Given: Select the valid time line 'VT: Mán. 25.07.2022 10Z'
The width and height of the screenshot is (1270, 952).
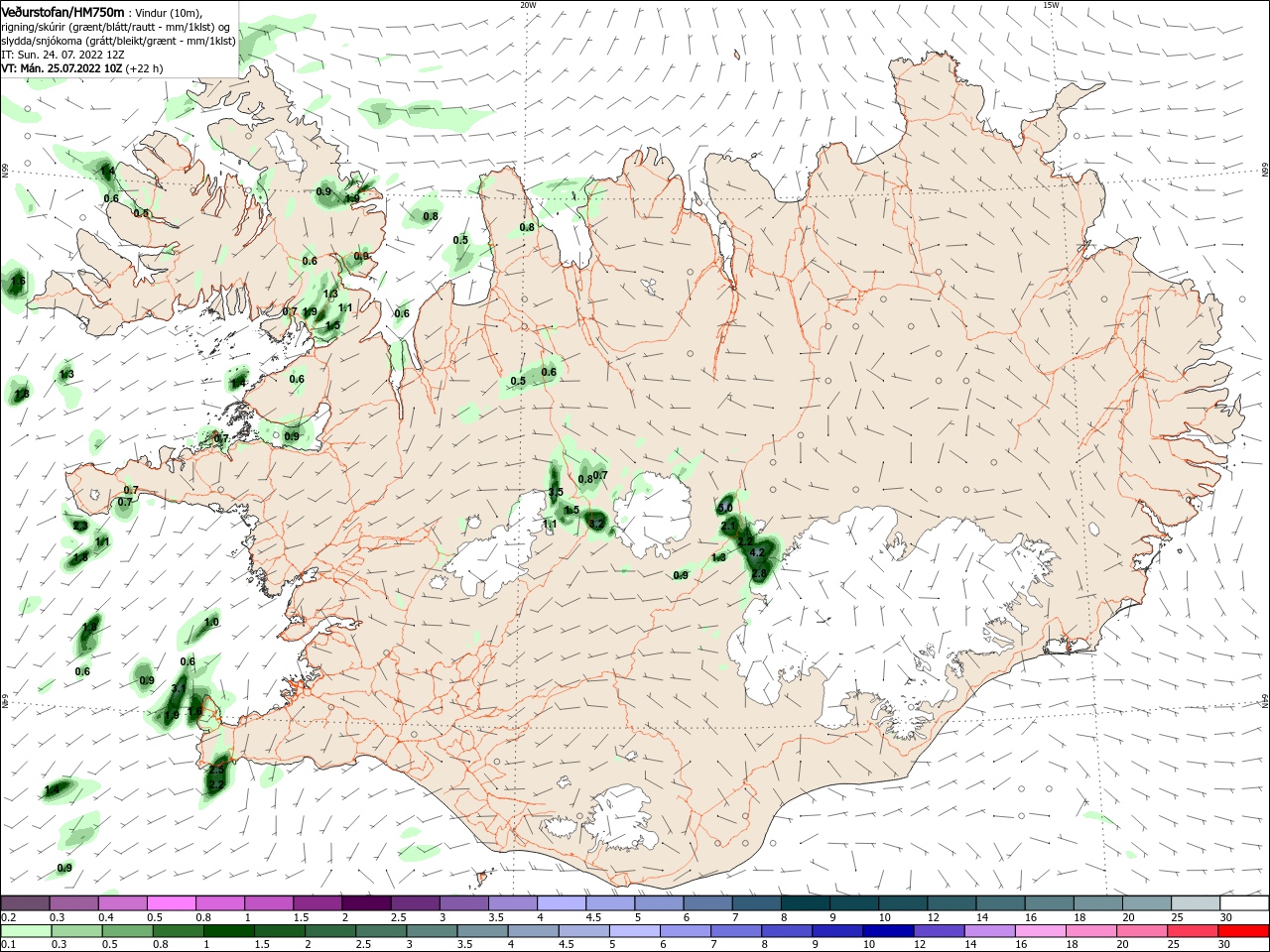Looking at the screenshot, I should pyautogui.click(x=61, y=68).
